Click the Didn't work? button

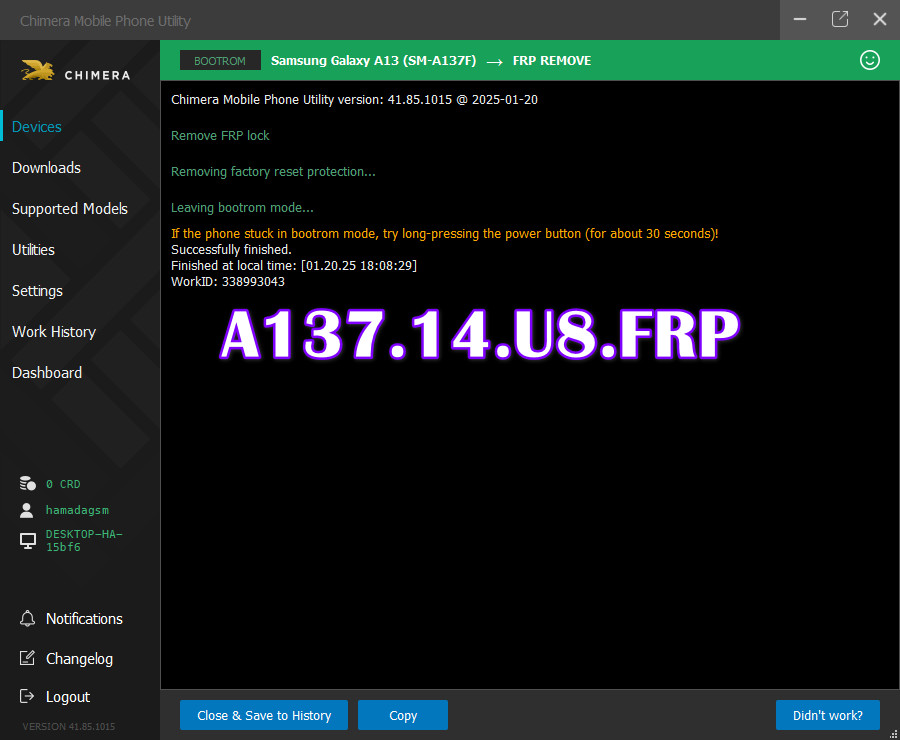[x=828, y=715]
